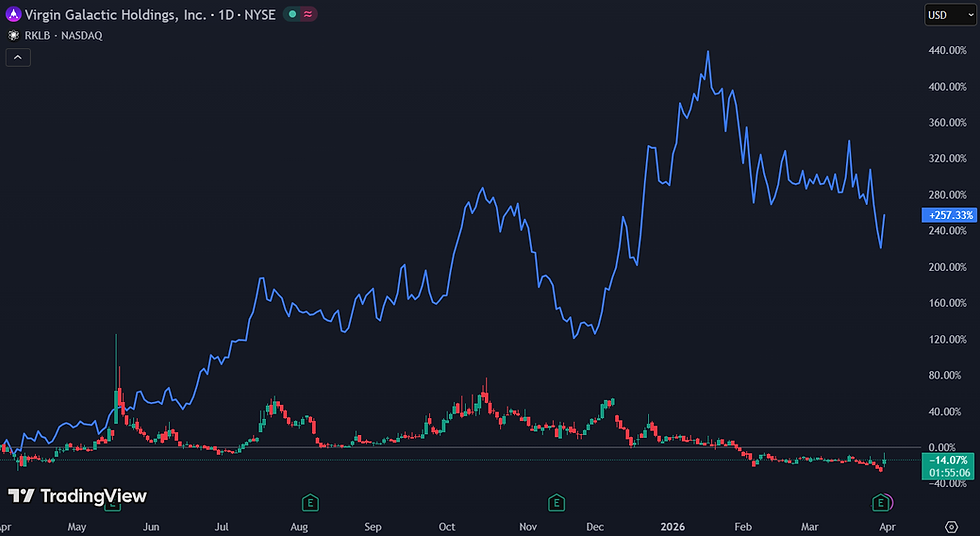Image resolution: width=980 pixels, height=536 pixels.
Task: Click the 160.00% price axis label
Action: pos(948,303)
